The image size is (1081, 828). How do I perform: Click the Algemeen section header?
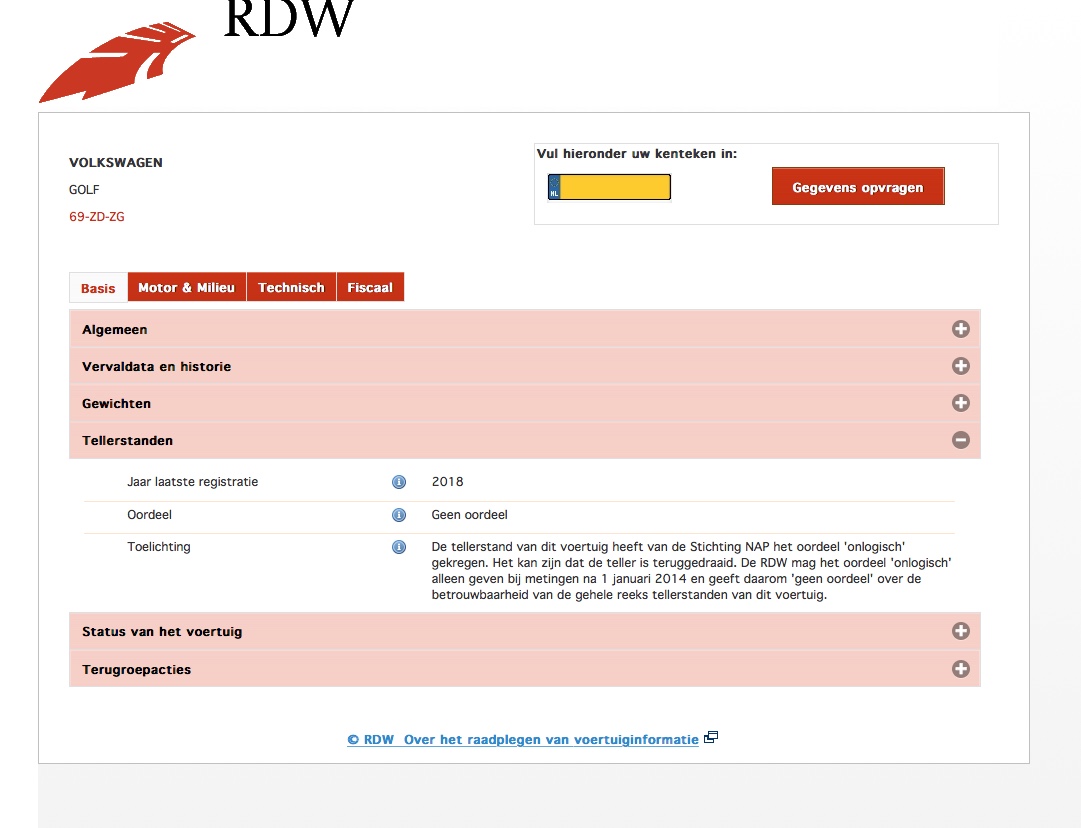[525, 329]
